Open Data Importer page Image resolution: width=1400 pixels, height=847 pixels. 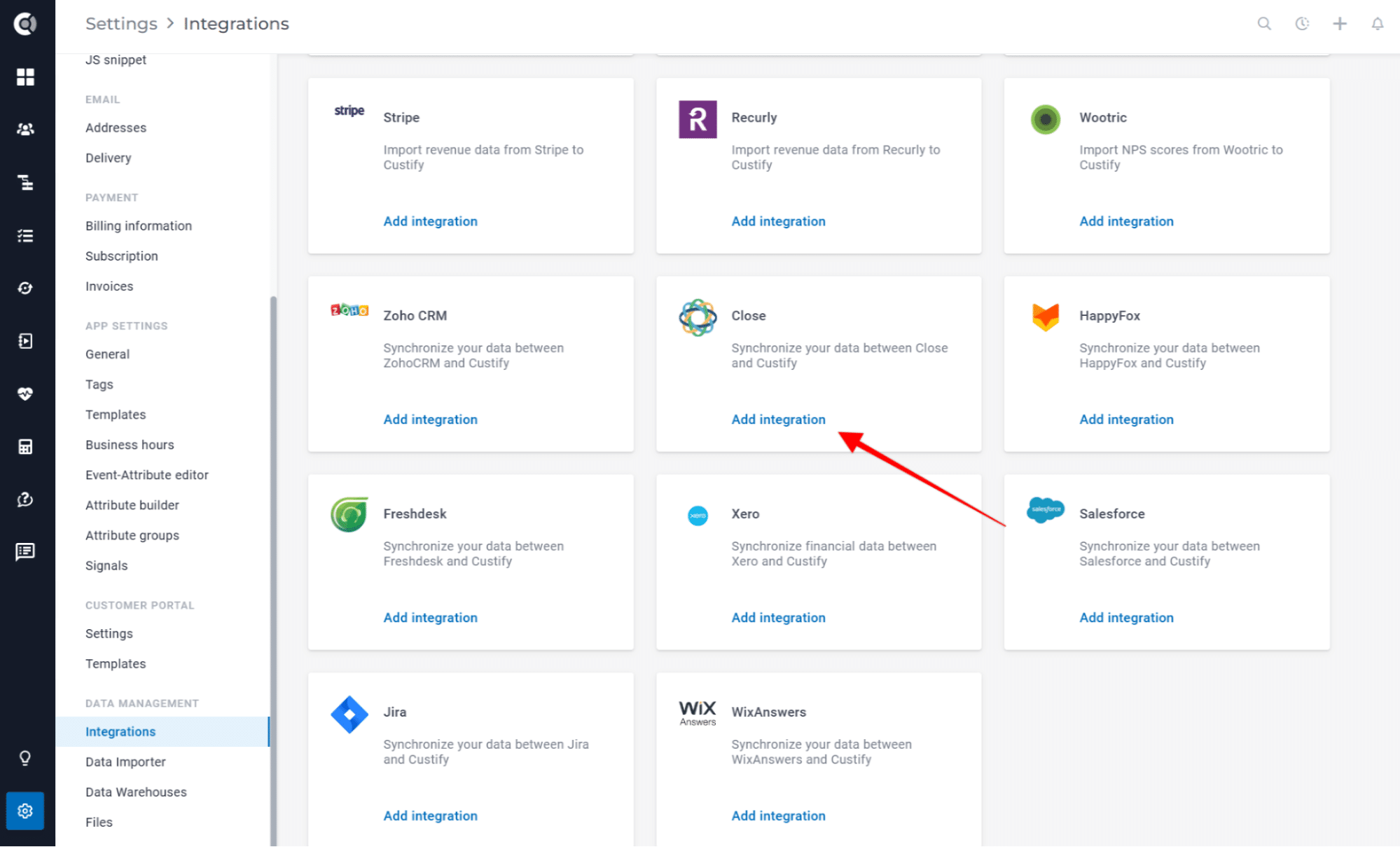125,762
